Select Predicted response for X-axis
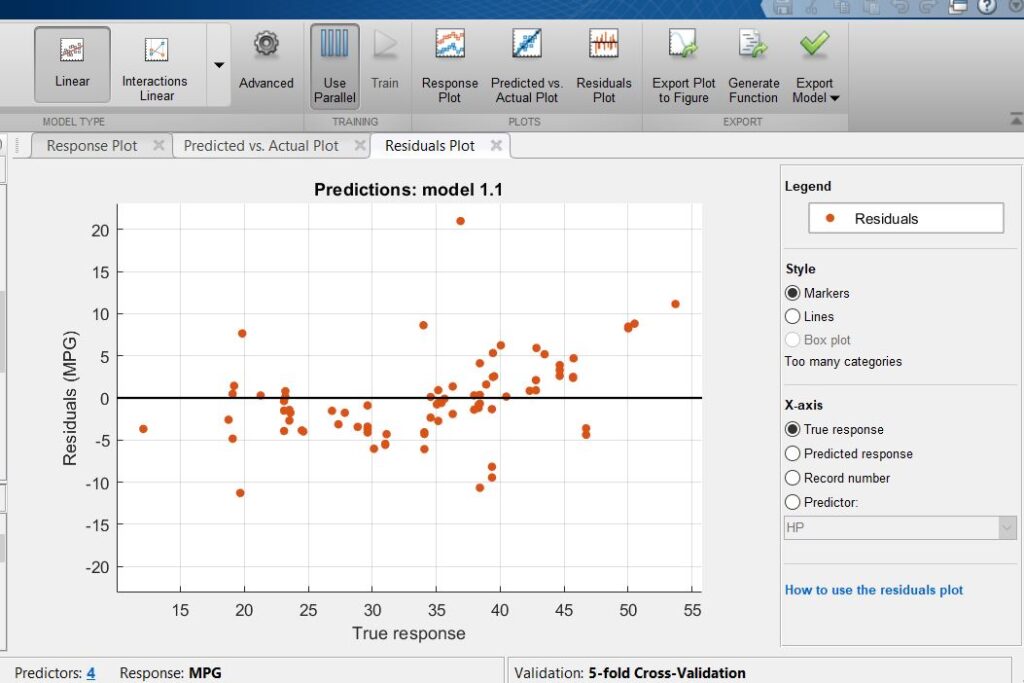1024x683 pixels. click(x=794, y=454)
